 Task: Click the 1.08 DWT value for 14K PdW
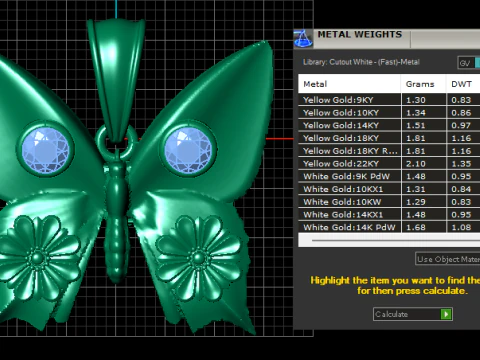pos(461,227)
